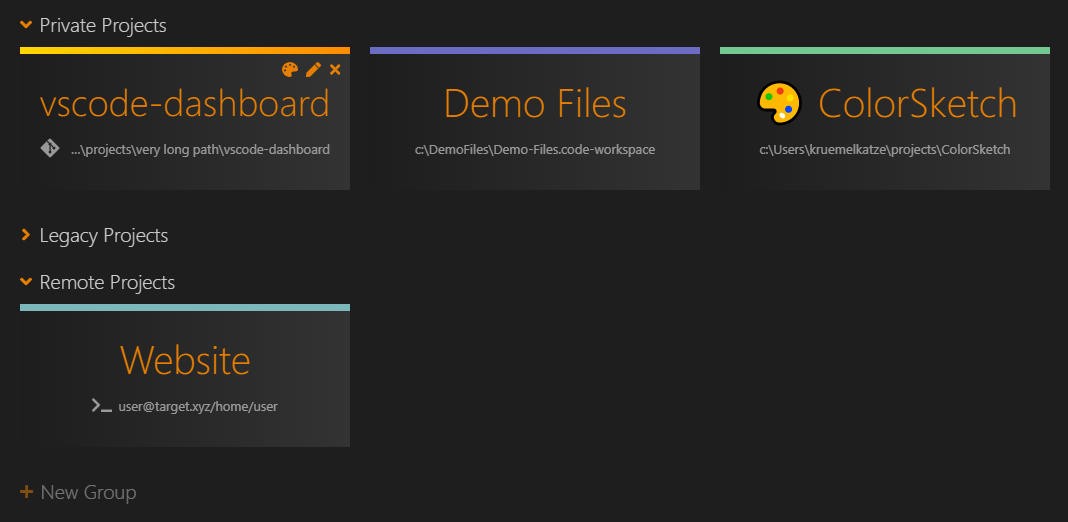Click the painter's palette emoji on ColorSketch

(779, 103)
